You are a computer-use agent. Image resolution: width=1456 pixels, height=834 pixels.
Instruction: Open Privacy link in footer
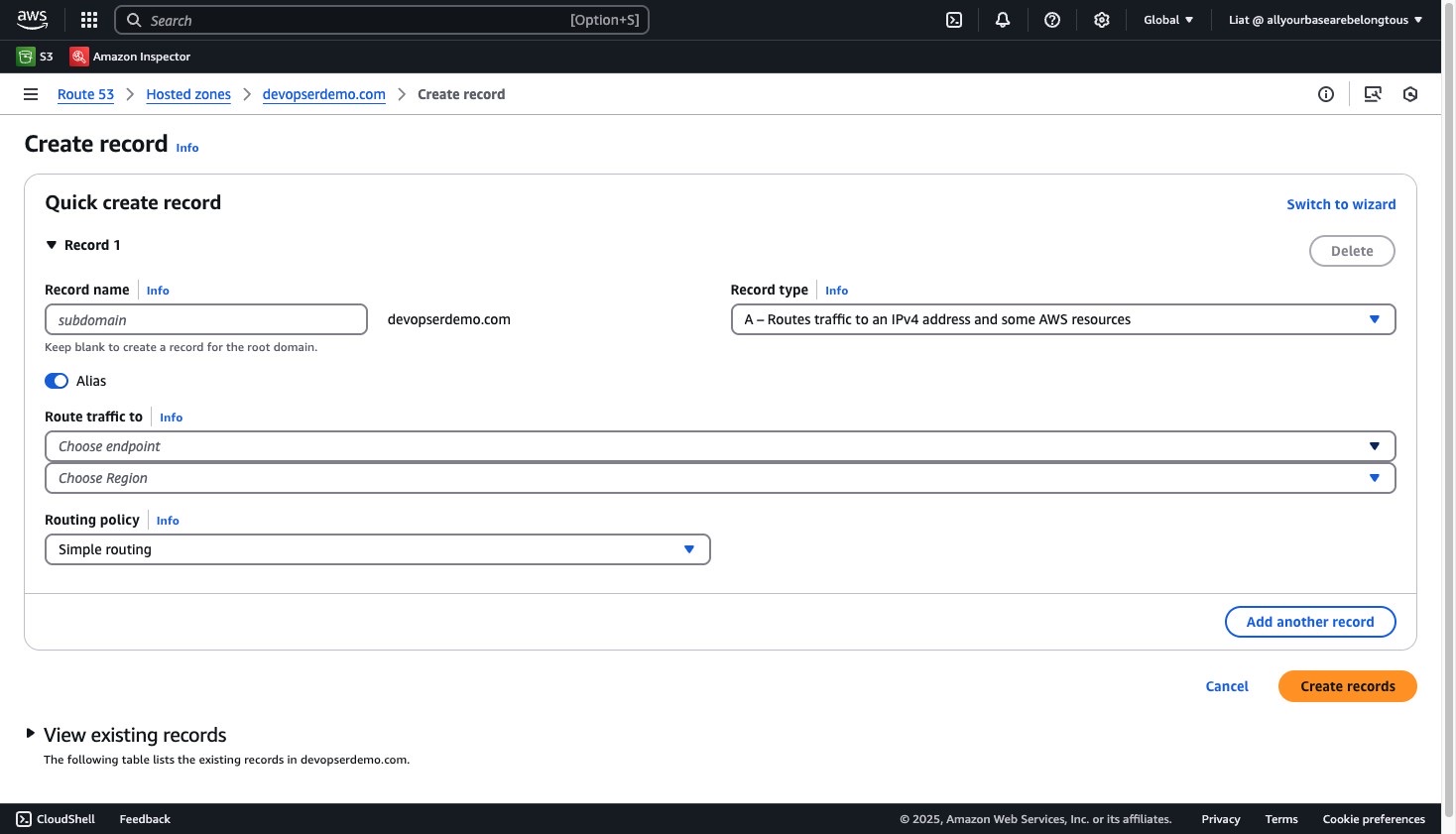point(1221,819)
